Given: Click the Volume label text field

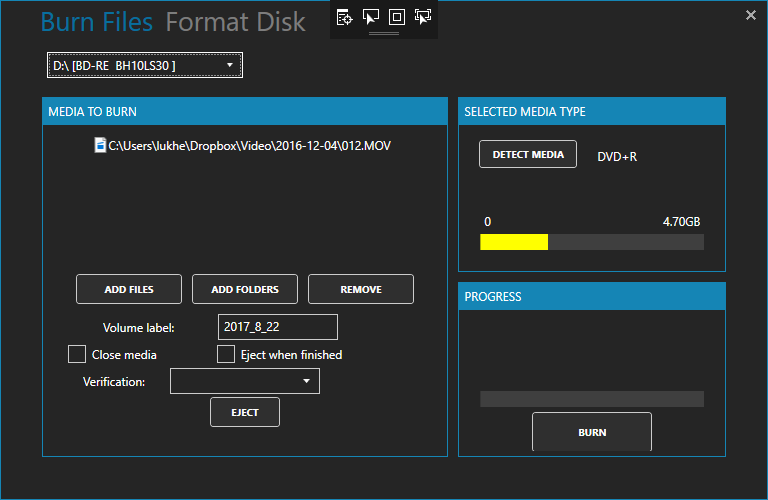Looking at the screenshot, I should coord(277,327).
